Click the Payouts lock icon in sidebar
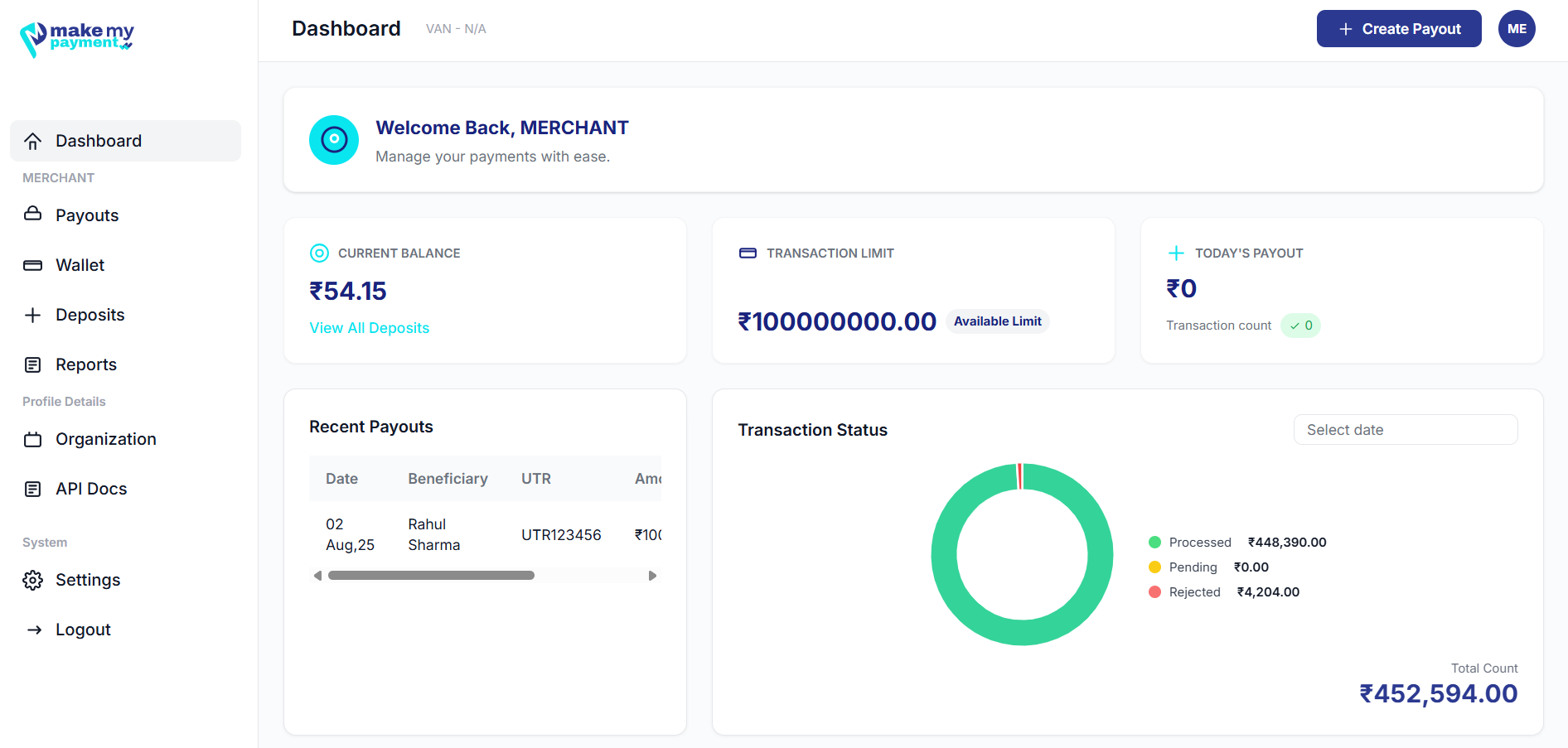The width and height of the screenshot is (1568, 748). (x=32, y=215)
